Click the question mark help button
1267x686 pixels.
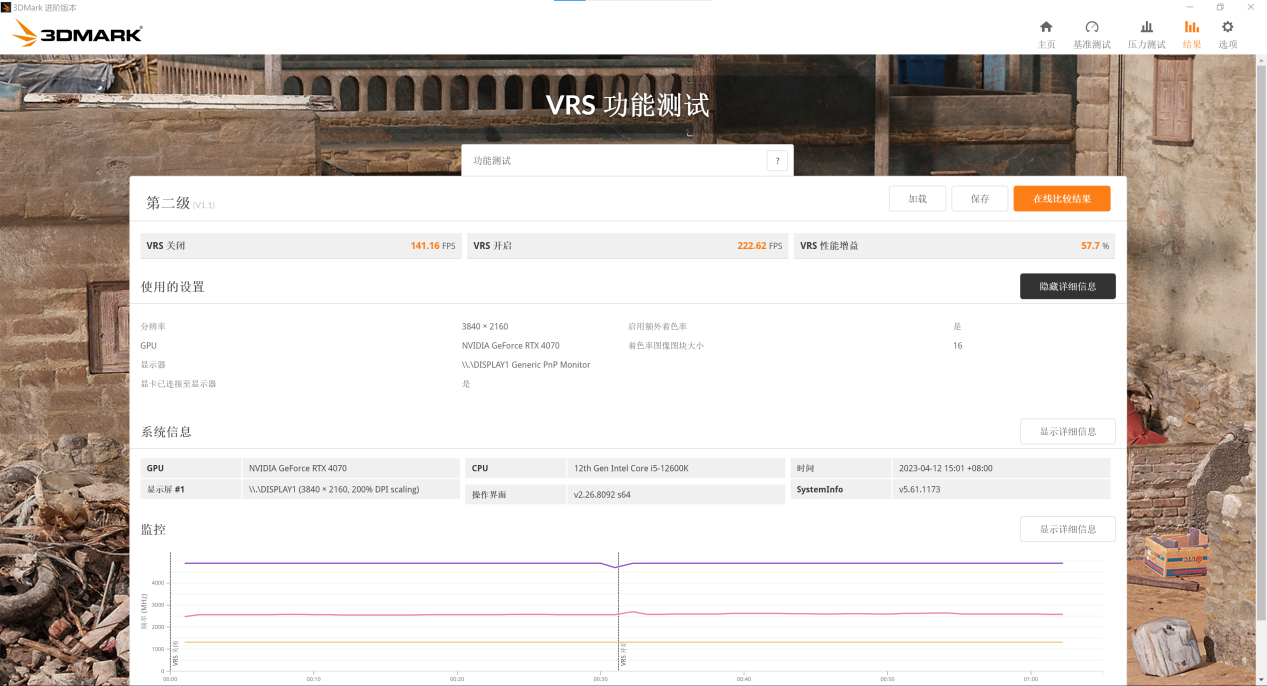click(777, 160)
